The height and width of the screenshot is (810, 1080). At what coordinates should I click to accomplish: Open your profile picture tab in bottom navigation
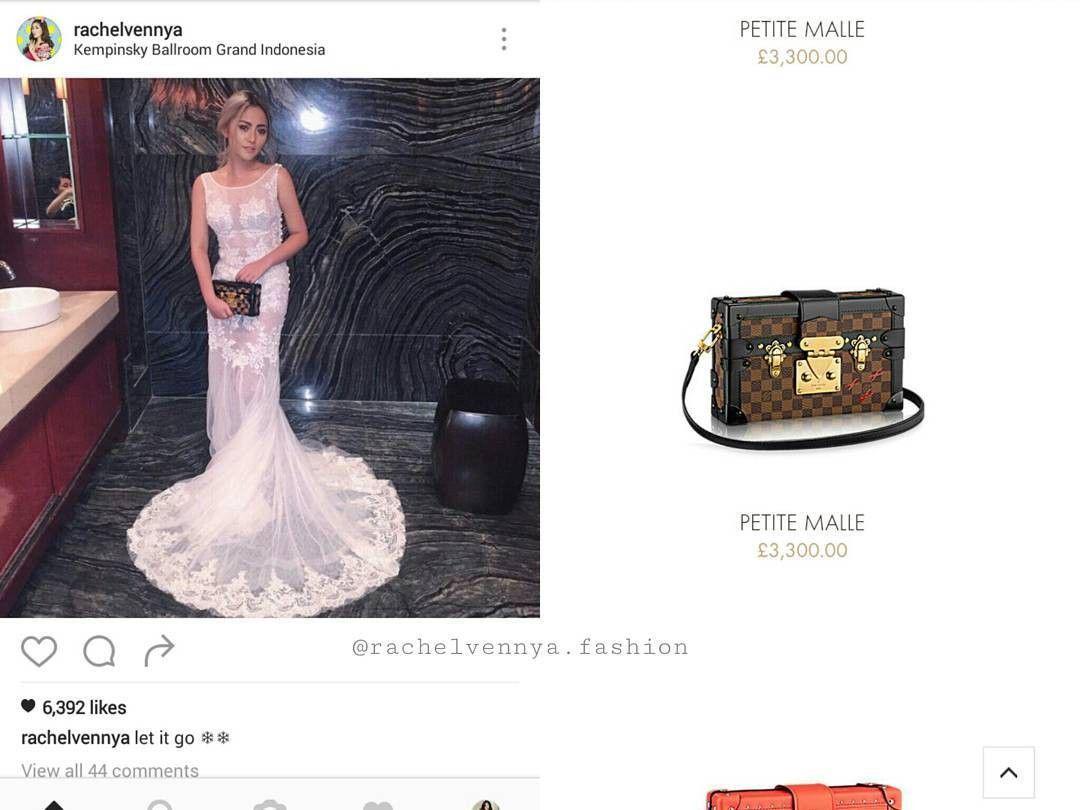coord(486,804)
